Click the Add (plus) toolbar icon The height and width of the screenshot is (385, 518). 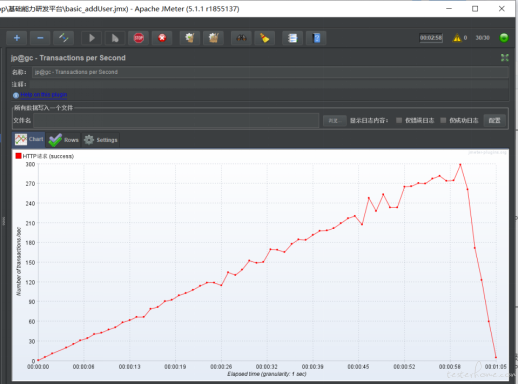[17, 38]
